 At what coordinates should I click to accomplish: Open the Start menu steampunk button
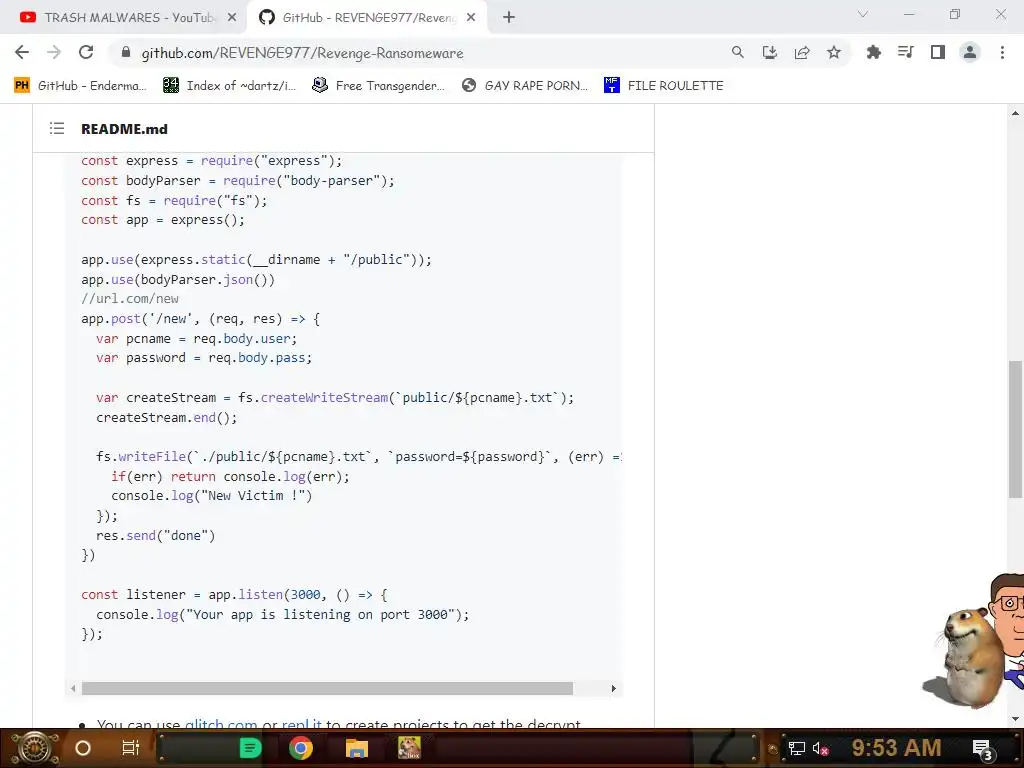35,748
